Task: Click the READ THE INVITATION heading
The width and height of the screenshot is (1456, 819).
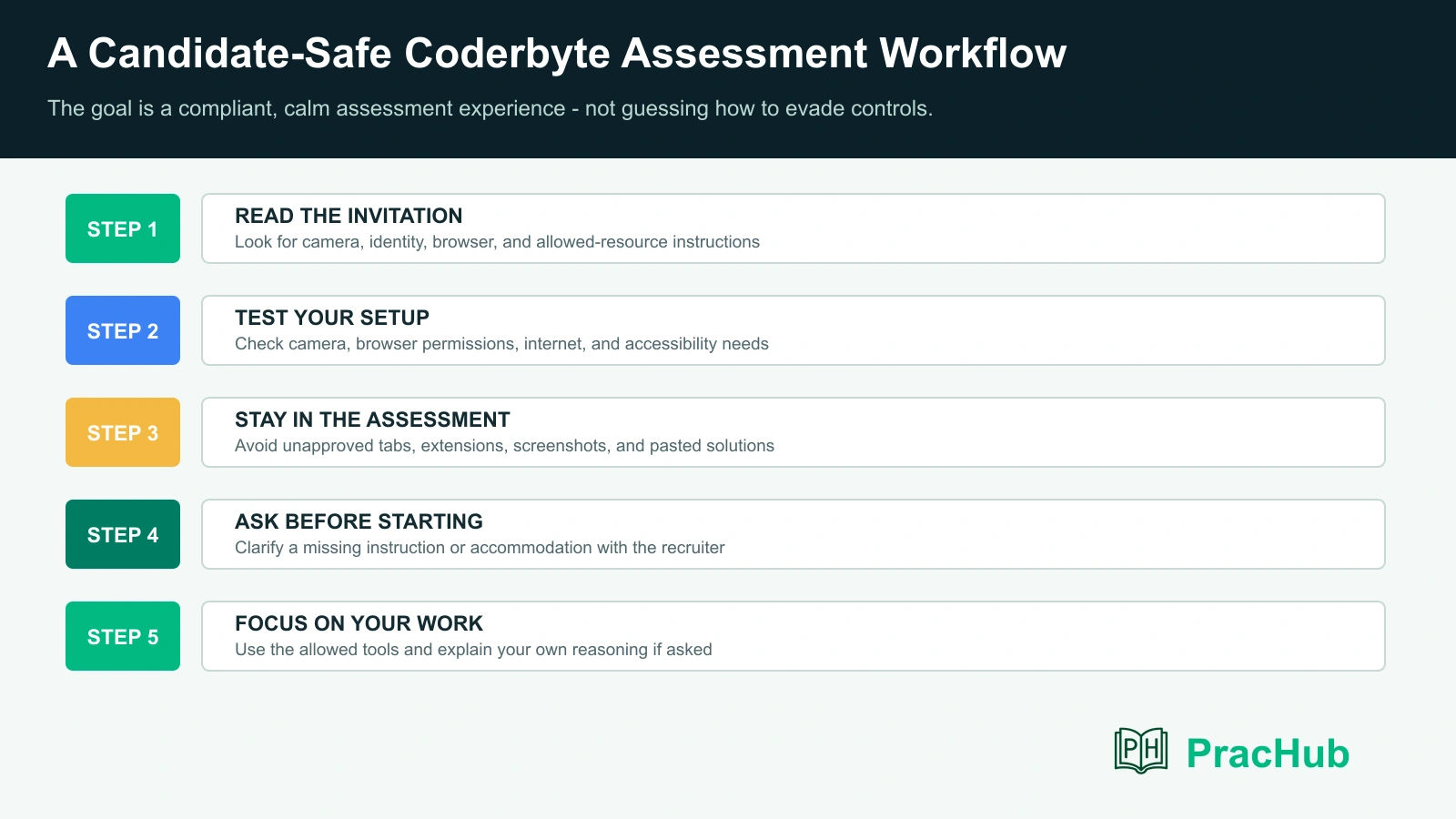Action: click(x=349, y=216)
